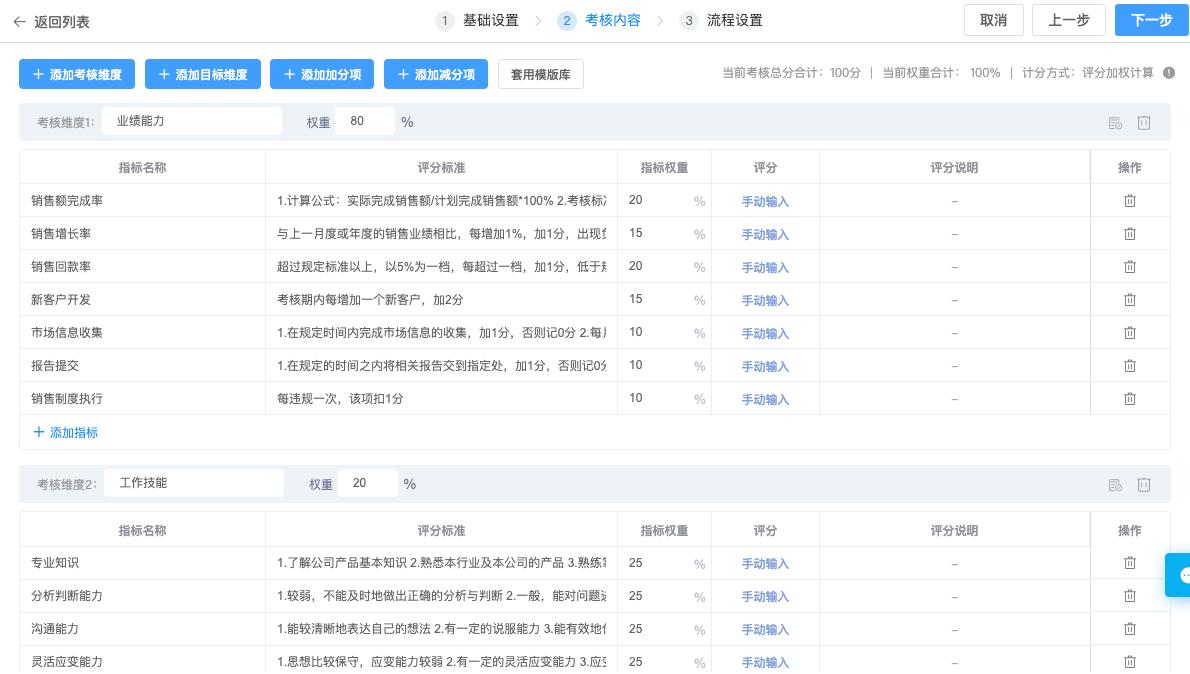Viewport: 1190px width, 674px height.
Task: Delete the 销售增长率 indicator row
Action: click(x=1129, y=234)
